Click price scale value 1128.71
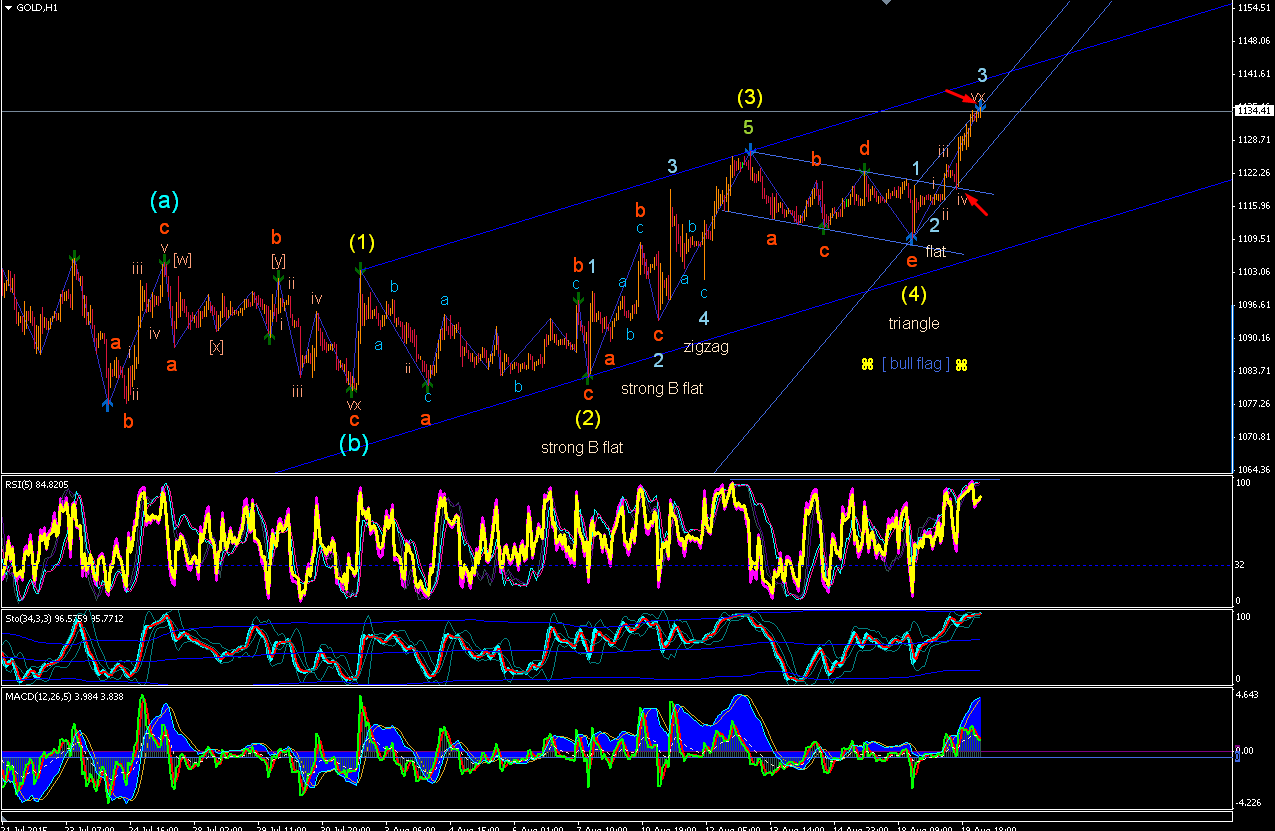1275x831 pixels. tap(1253, 140)
